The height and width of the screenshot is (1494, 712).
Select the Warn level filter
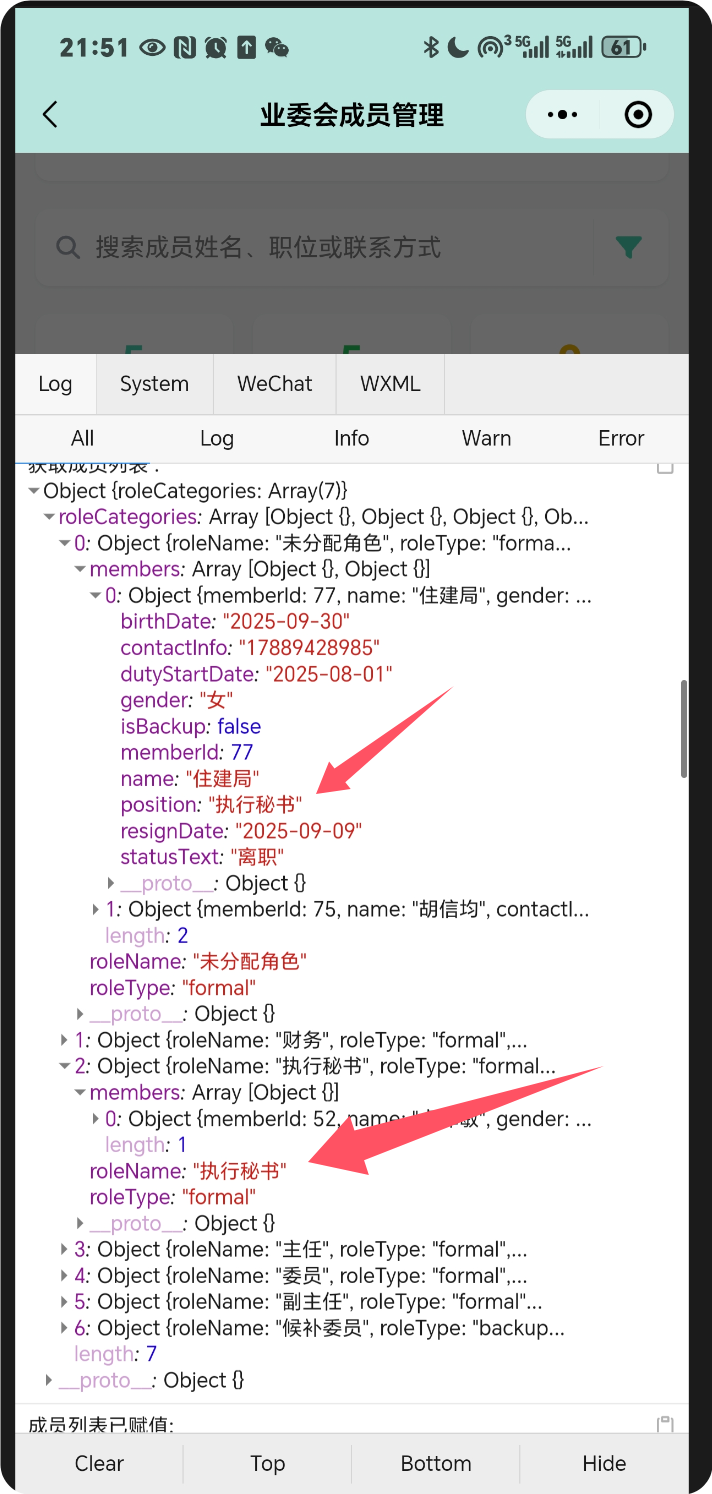[486, 438]
